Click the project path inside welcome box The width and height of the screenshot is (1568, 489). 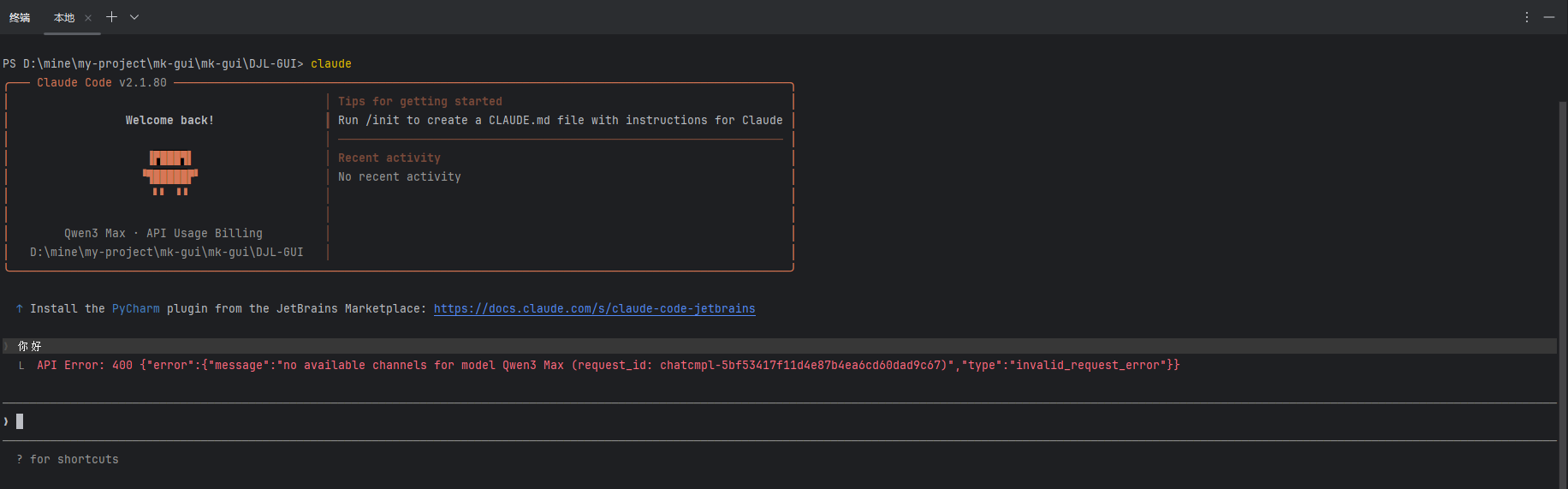167,253
